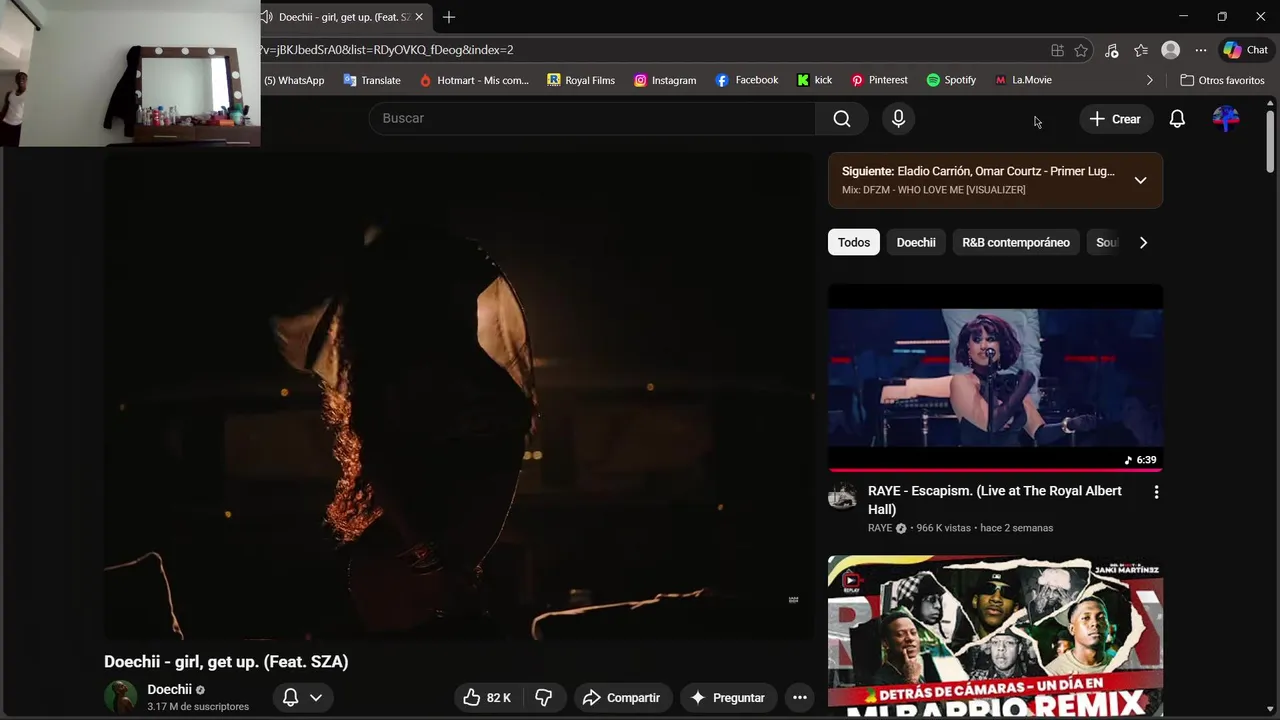Open Spotify bookmark
The width and height of the screenshot is (1280, 720).
950,80
